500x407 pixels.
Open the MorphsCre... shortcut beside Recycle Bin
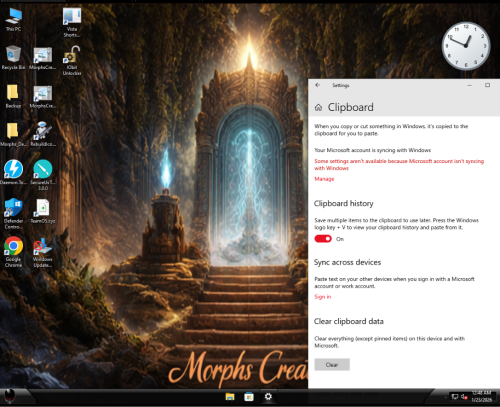click(x=42, y=58)
